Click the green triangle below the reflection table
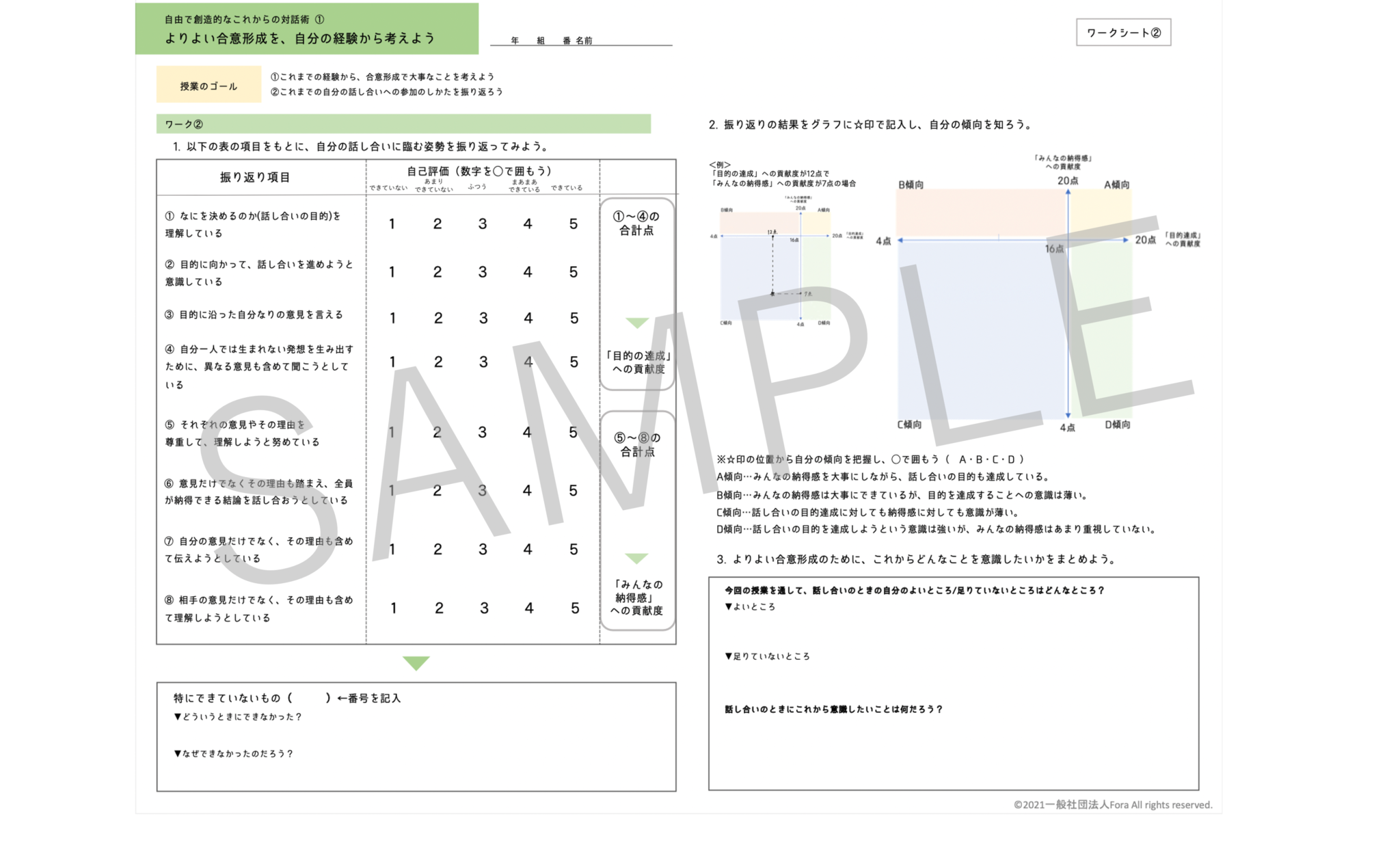Image resolution: width=1400 pixels, height=847 pixels. (416, 662)
